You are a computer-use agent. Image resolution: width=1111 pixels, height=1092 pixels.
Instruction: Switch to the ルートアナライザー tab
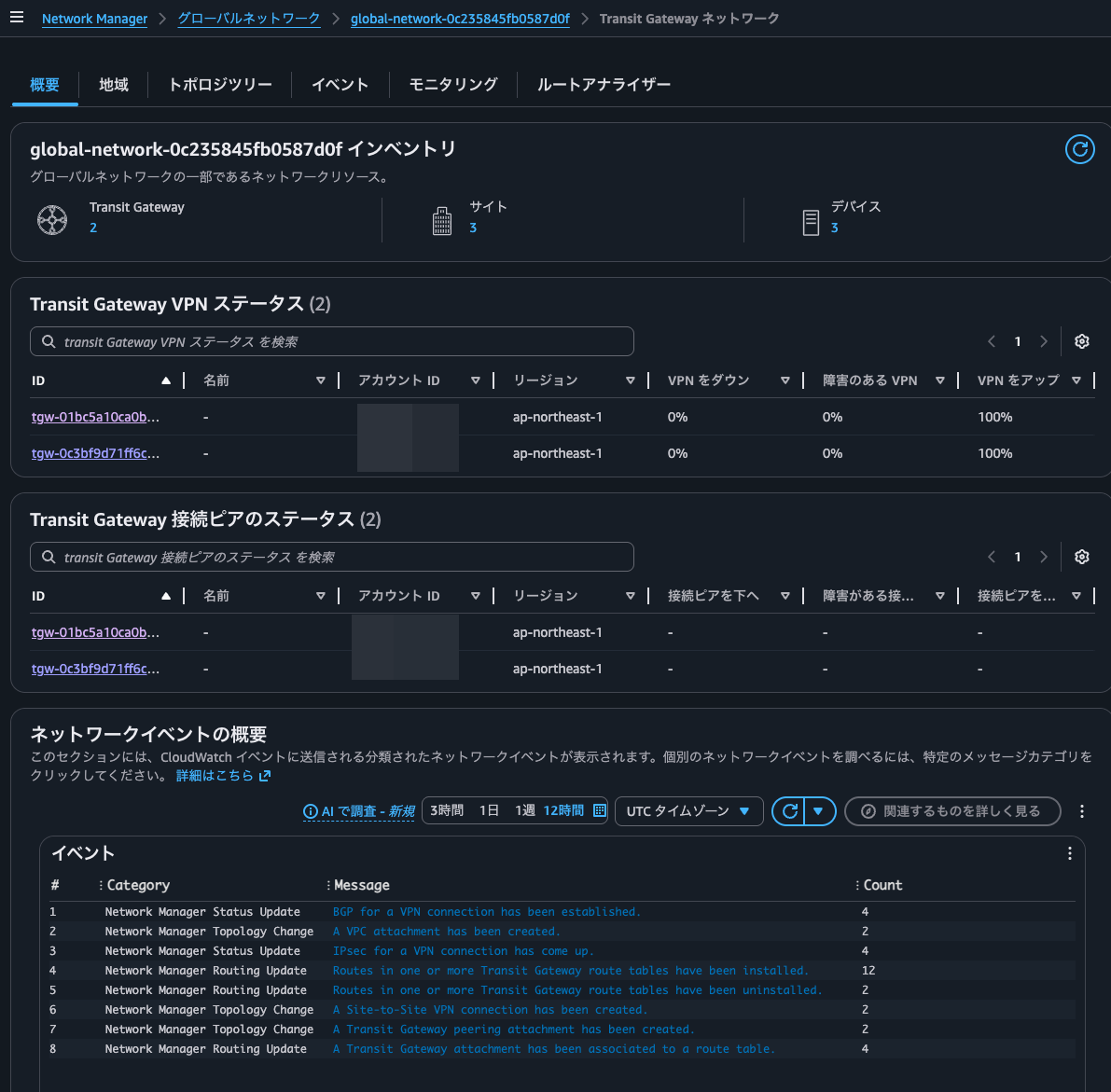pos(604,85)
